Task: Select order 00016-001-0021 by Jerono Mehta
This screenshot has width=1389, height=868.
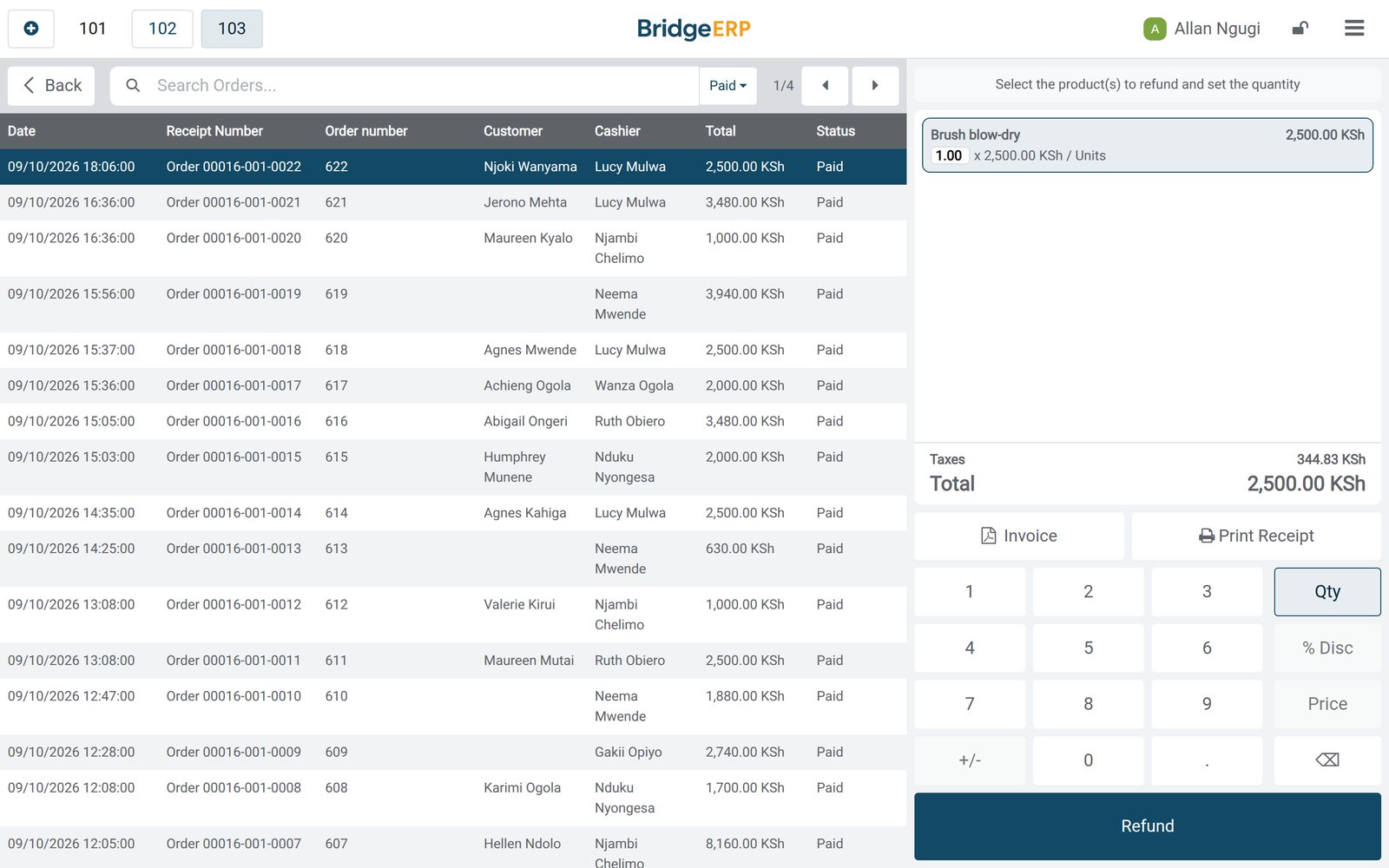Action: pyautogui.click(x=453, y=202)
